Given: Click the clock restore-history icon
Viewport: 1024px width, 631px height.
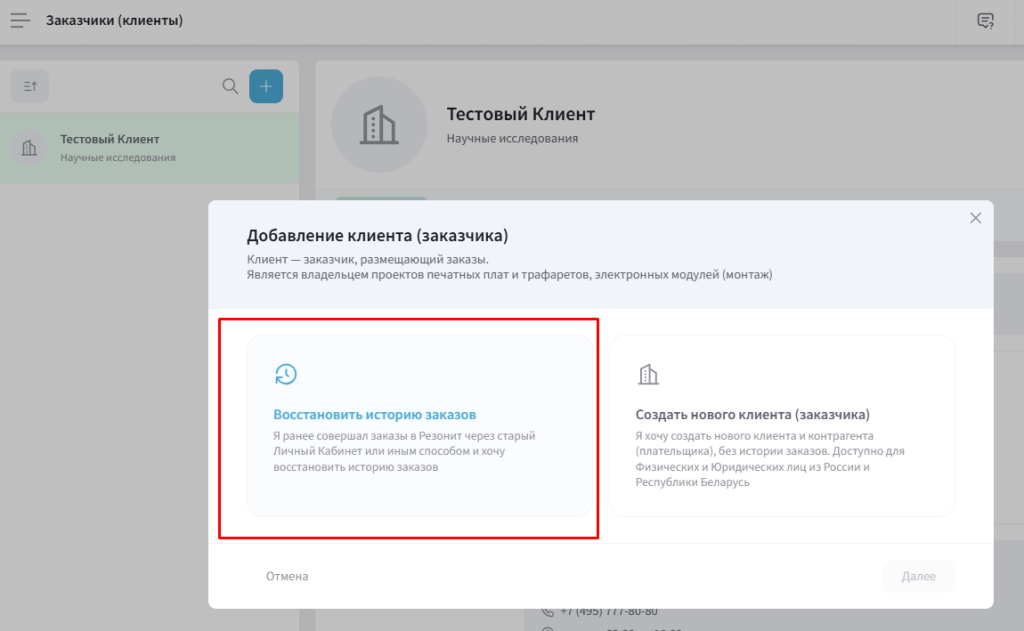Looking at the screenshot, I should [286, 374].
